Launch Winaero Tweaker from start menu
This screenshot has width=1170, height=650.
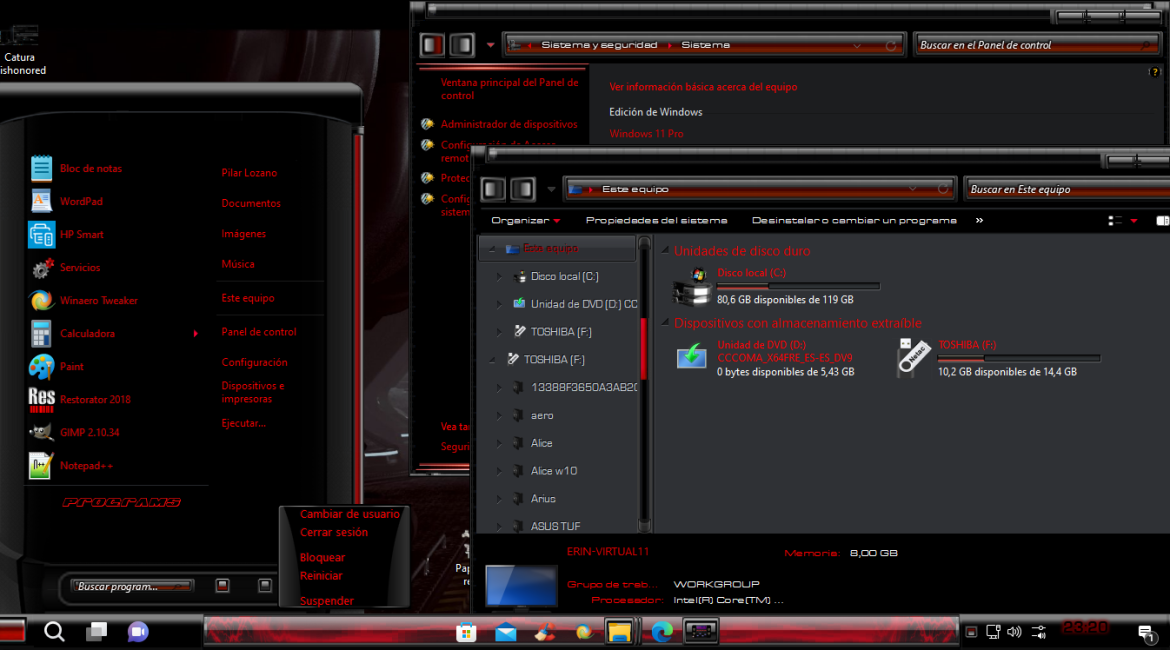pyautogui.click(x=98, y=300)
